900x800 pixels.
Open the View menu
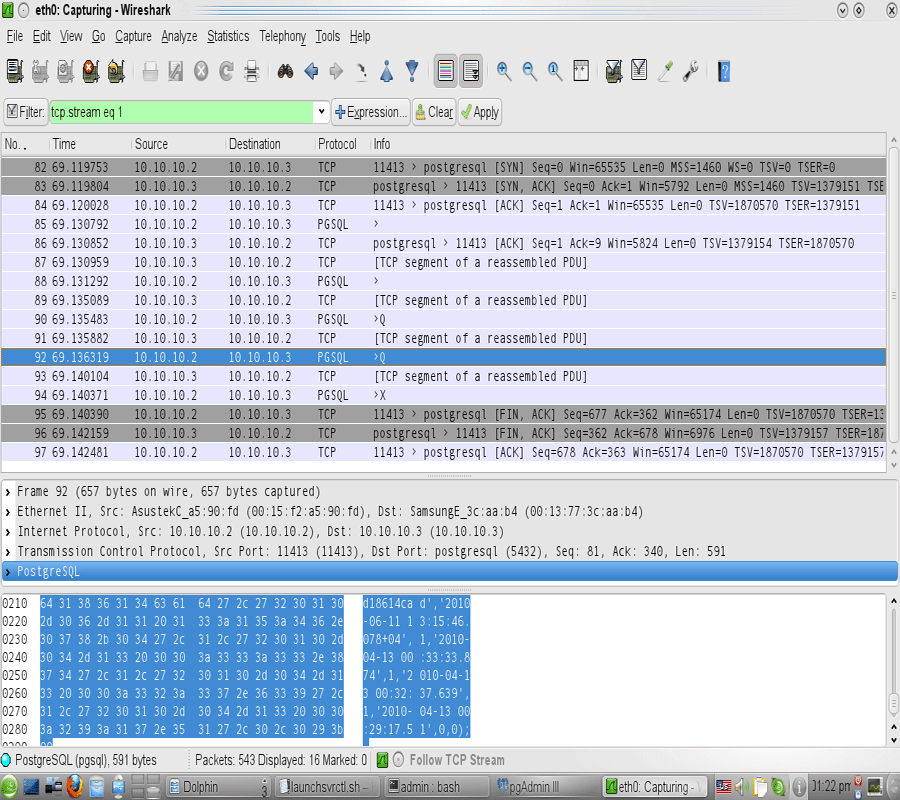(71, 36)
